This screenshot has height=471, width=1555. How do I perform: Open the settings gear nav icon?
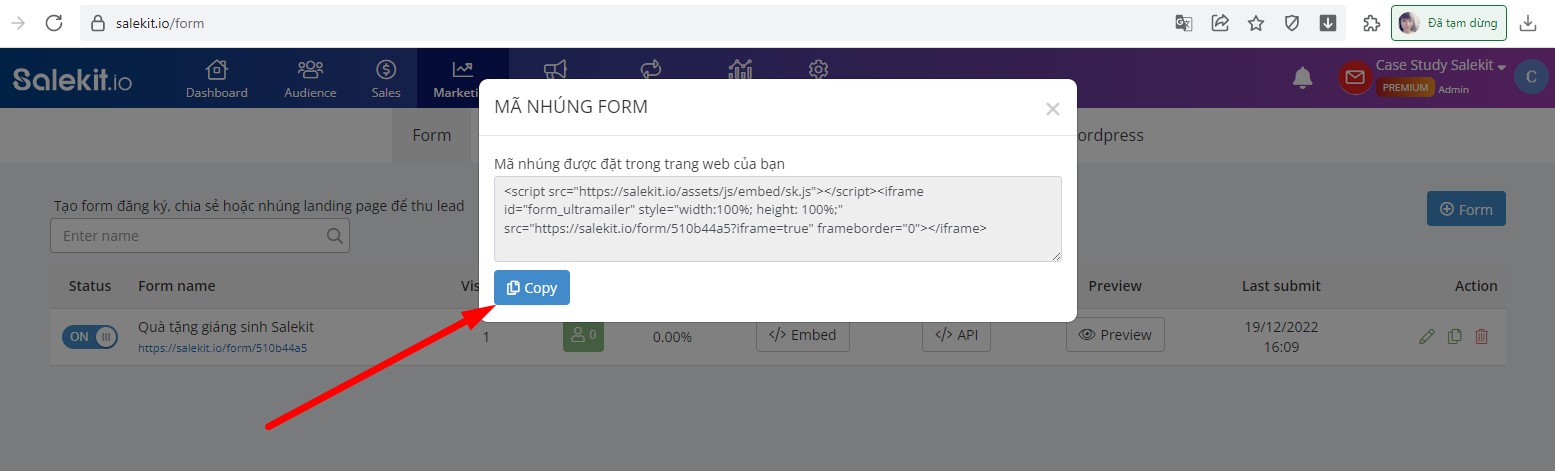click(x=819, y=69)
